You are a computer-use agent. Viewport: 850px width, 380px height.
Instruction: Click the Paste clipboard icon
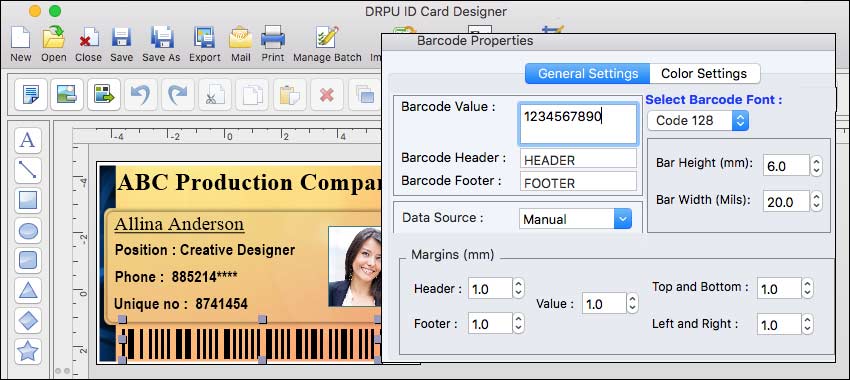point(289,95)
